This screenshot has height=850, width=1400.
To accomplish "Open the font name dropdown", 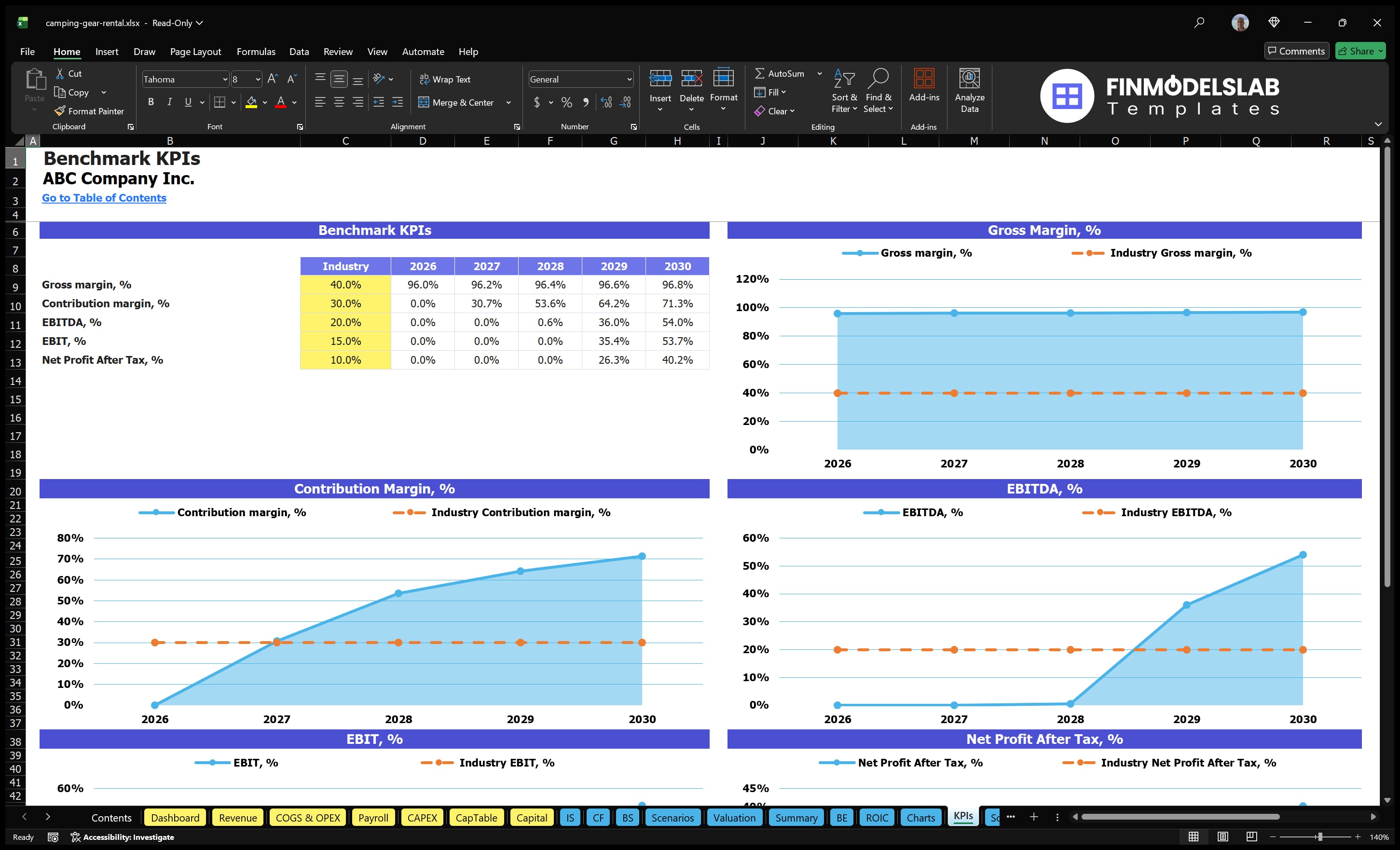I will pyautogui.click(x=225, y=79).
